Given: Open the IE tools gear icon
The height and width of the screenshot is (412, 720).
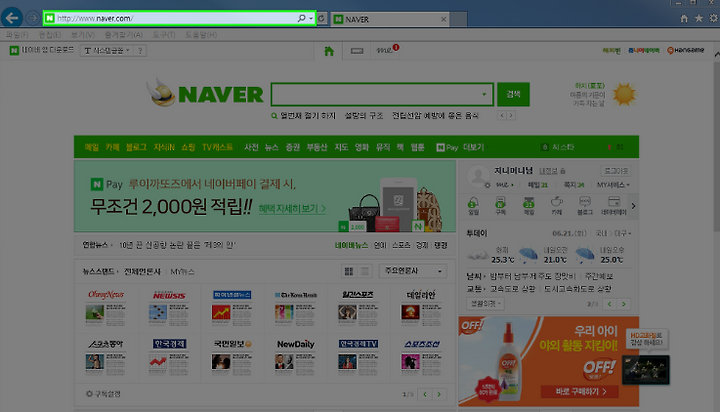Looking at the screenshot, I should (714, 18).
